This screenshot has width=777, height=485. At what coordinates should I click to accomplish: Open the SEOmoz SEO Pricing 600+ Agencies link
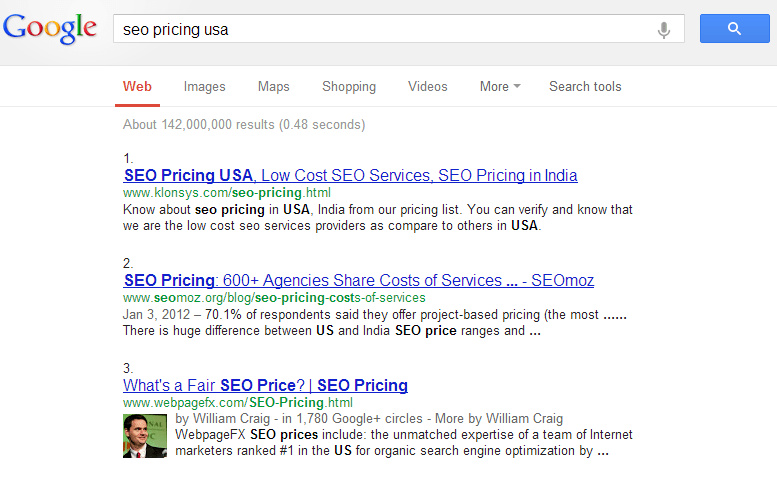click(x=359, y=280)
